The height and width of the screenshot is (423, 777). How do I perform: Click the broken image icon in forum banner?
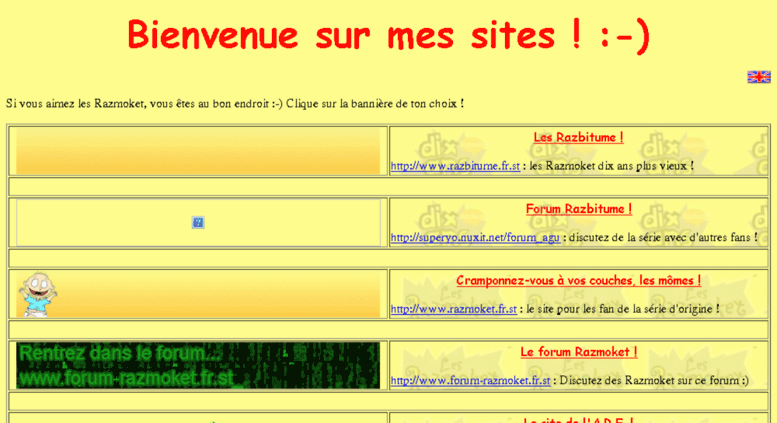(198, 222)
